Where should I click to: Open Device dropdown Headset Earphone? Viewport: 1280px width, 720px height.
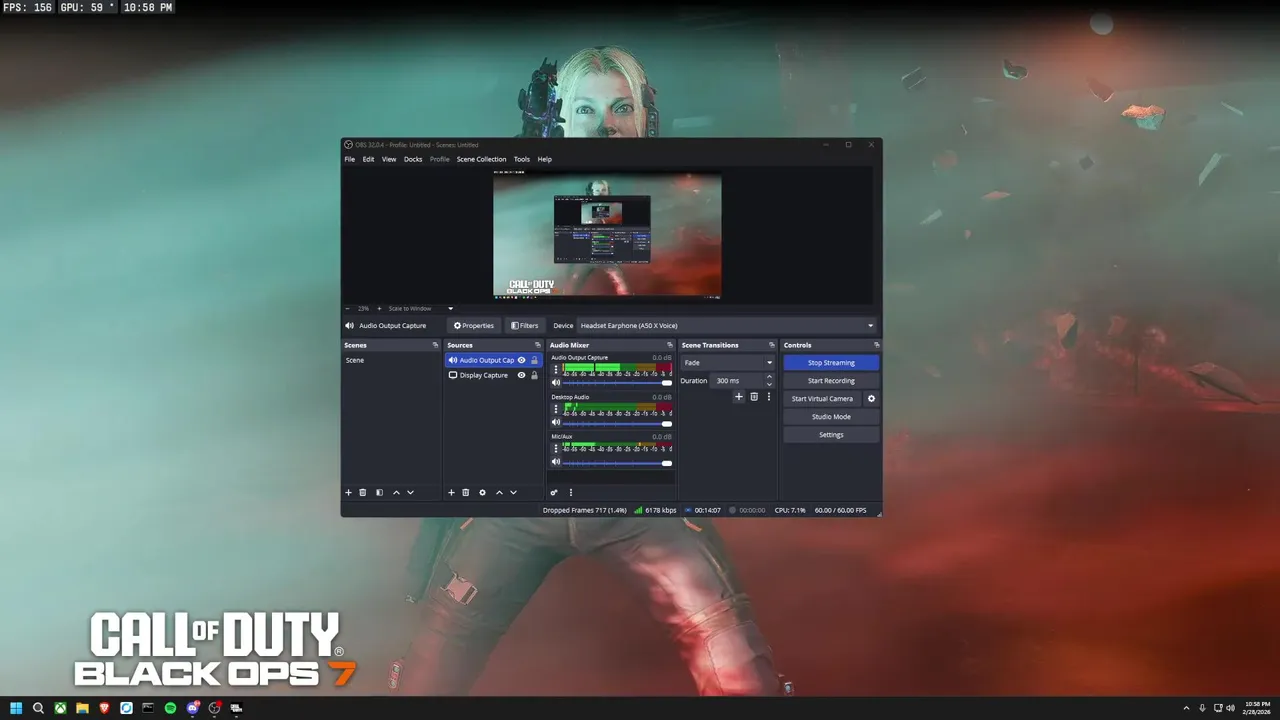pyautogui.click(x=727, y=325)
